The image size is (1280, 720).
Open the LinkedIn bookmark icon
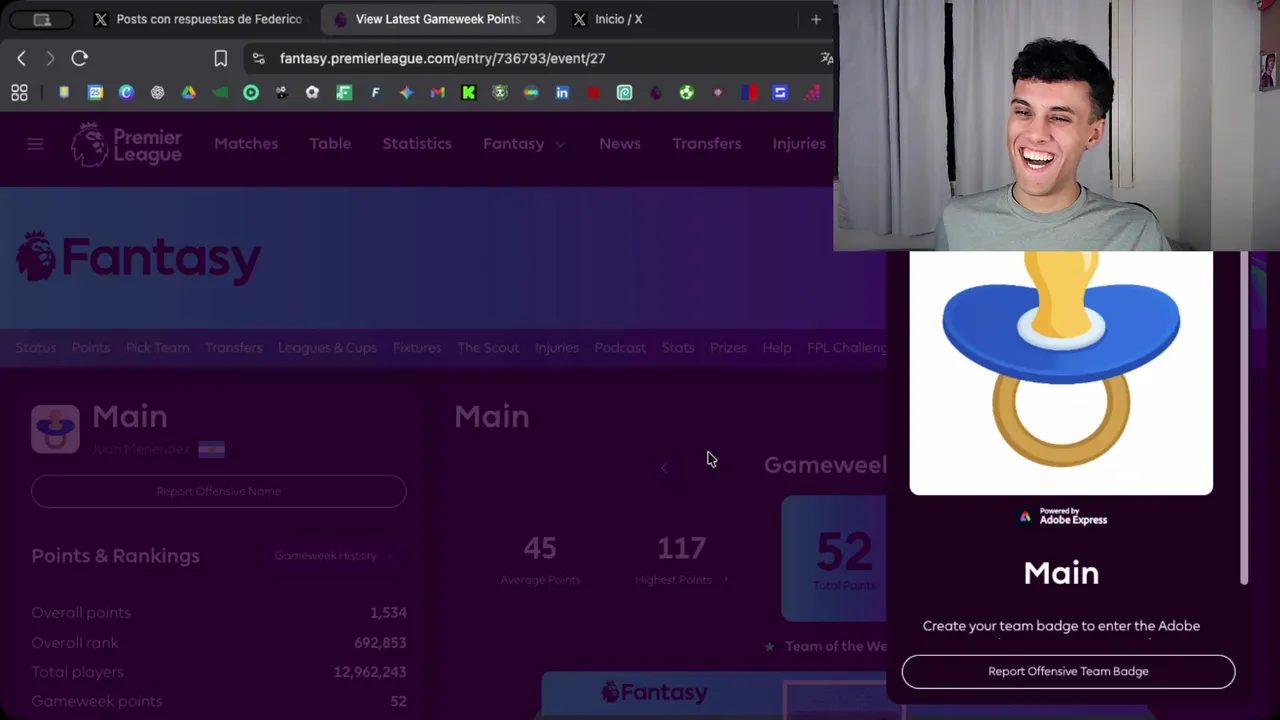562,93
